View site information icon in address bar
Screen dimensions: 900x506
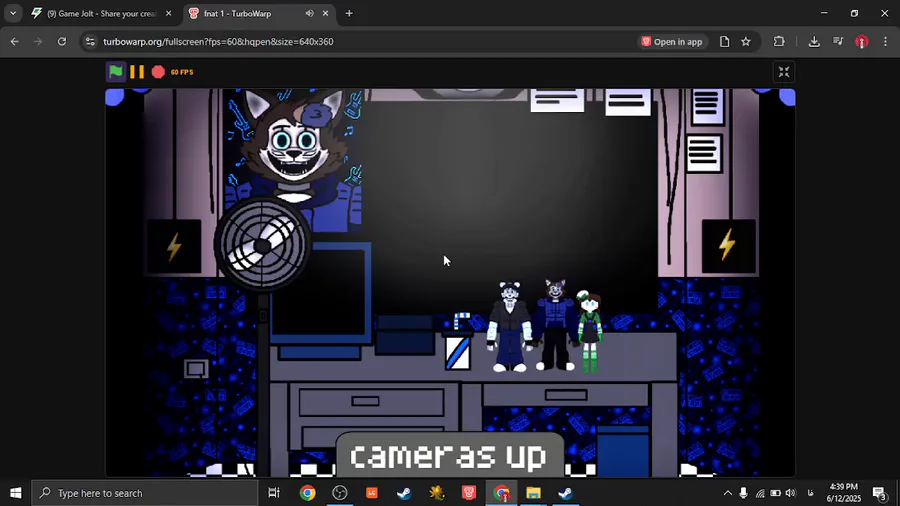click(x=90, y=41)
